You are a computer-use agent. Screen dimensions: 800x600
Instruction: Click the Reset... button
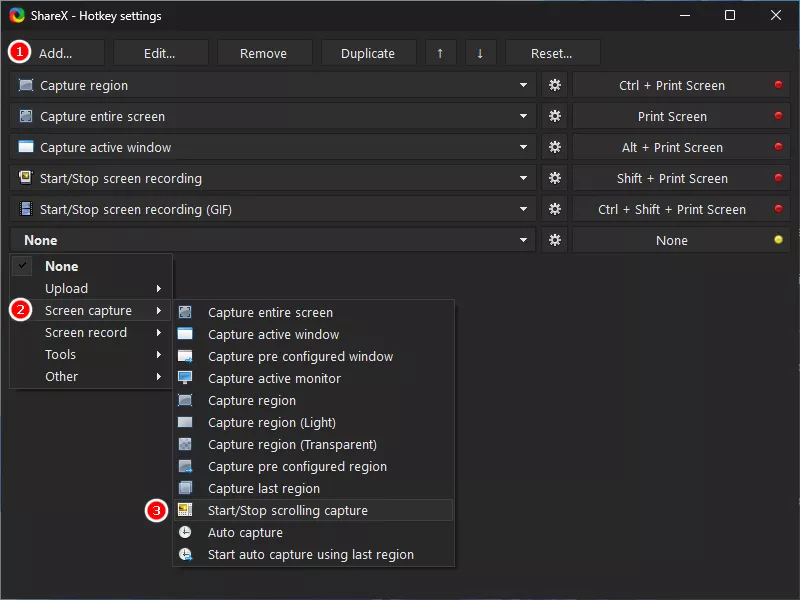pyautogui.click(x=552, y=53)
